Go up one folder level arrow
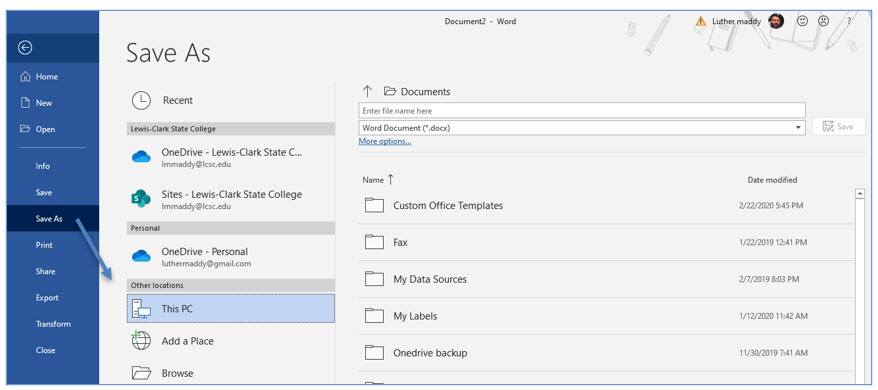 coord(367,91)
